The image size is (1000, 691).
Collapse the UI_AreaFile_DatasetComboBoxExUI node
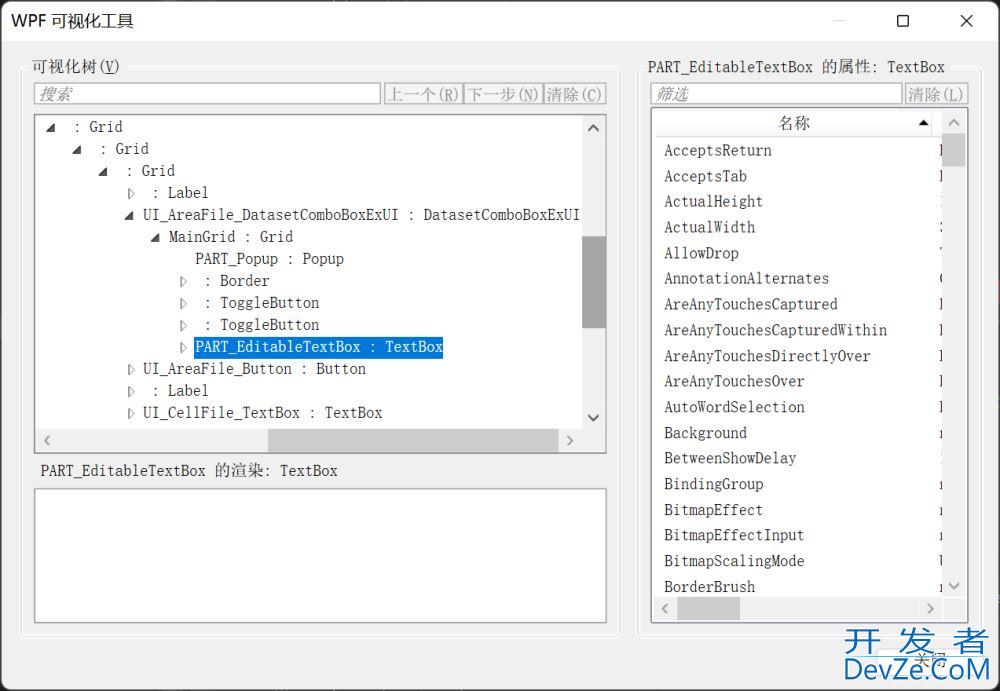129,216
